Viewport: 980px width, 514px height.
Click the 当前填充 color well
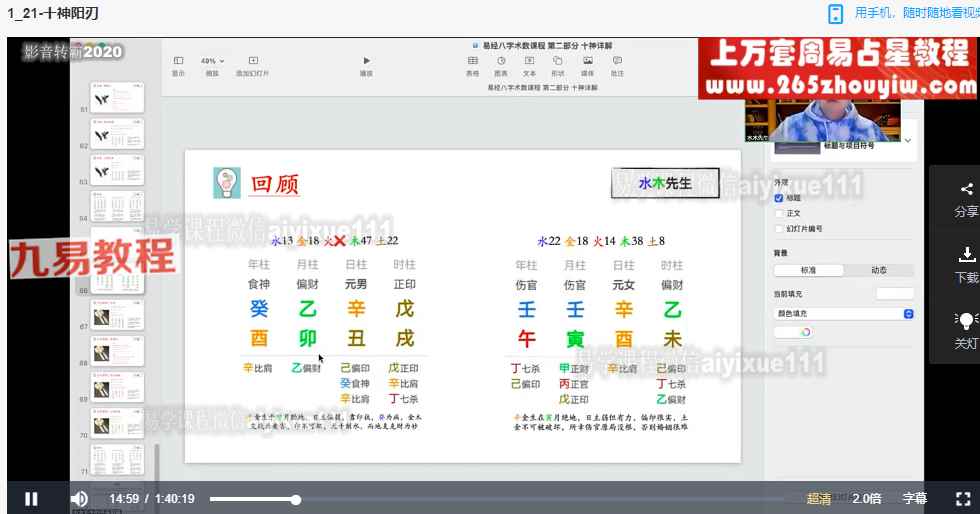click(894, 293)
